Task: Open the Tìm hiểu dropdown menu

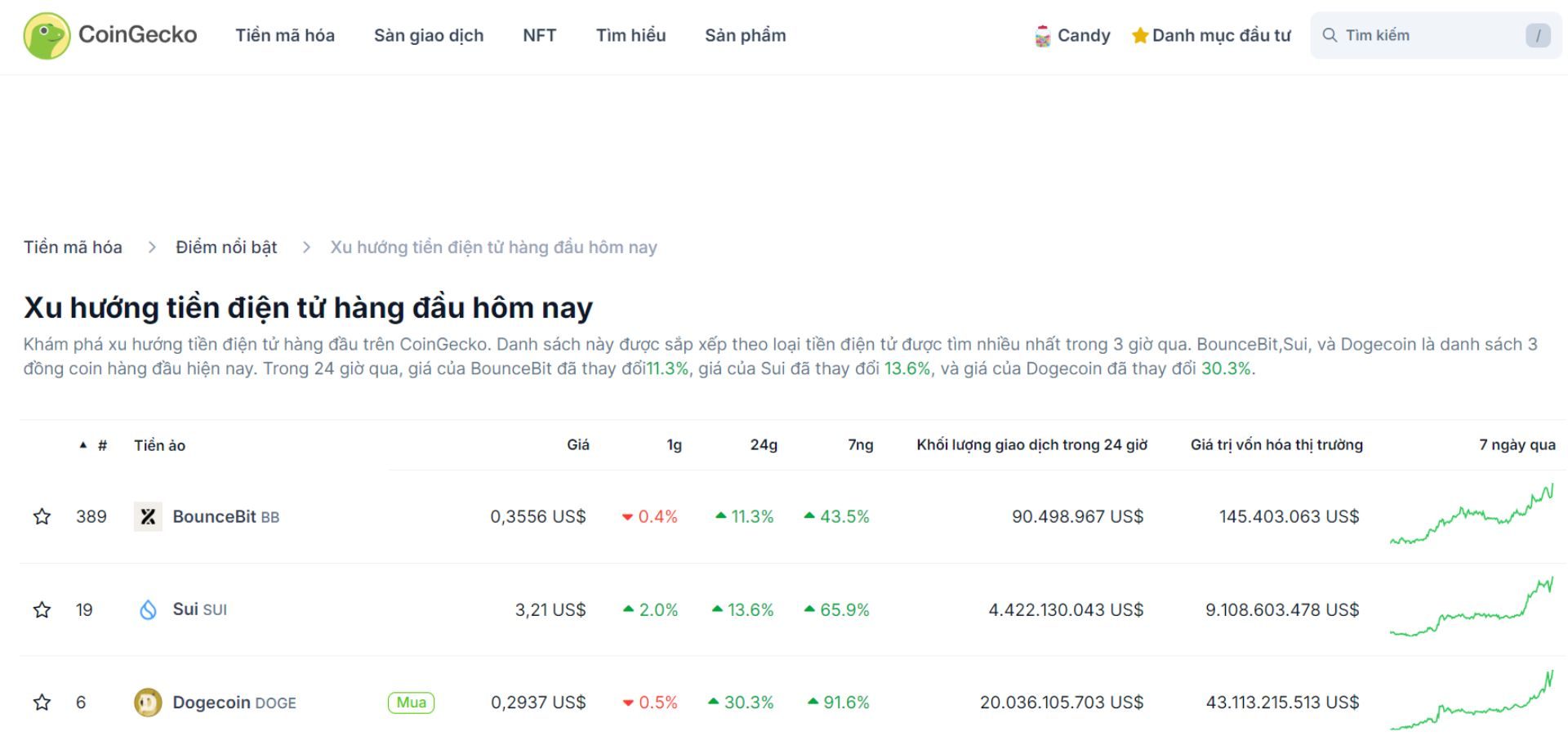Action: pyautogui.click(x=630, y=35)
